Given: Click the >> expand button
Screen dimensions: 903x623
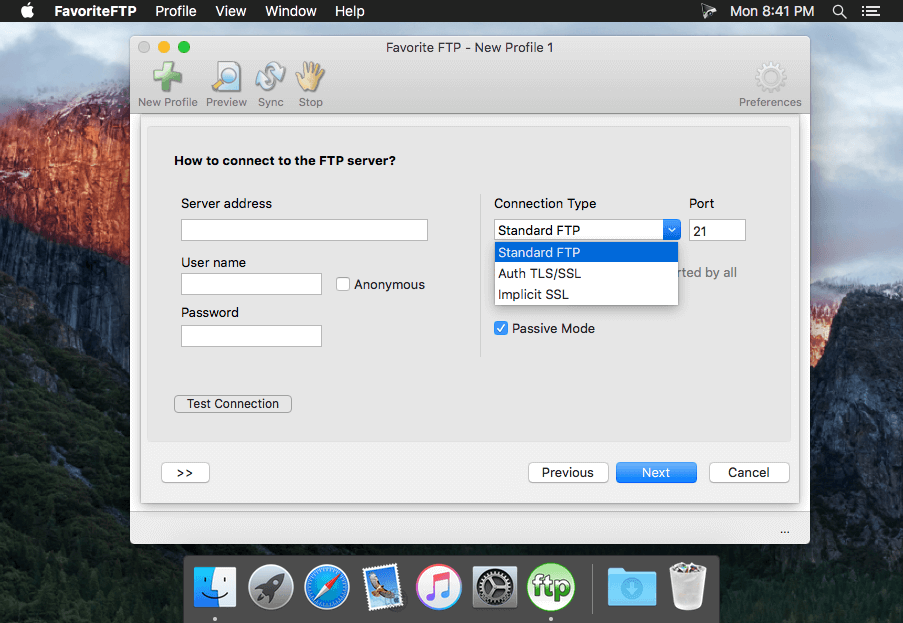Looking at the screenshot, I should tap(185, 473).
